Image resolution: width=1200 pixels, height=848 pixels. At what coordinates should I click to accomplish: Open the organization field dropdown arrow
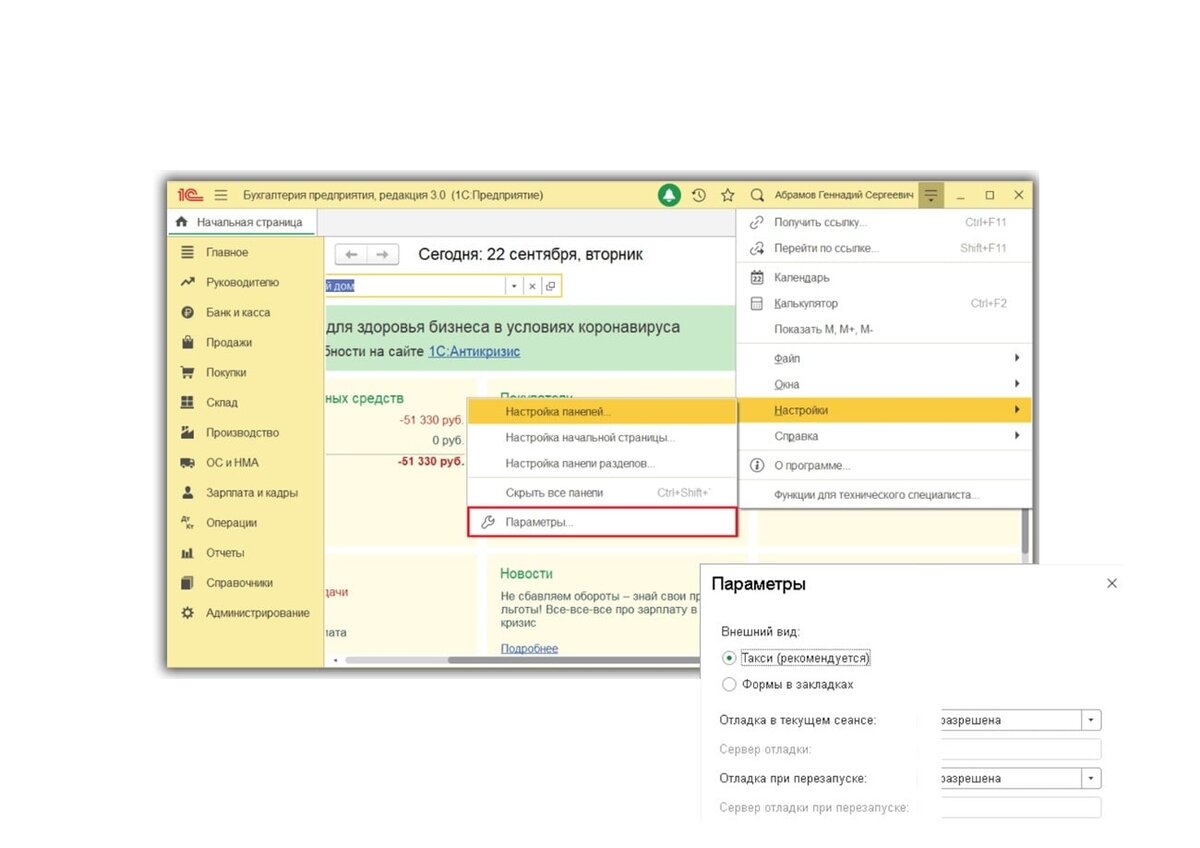(x=514, y=286)
